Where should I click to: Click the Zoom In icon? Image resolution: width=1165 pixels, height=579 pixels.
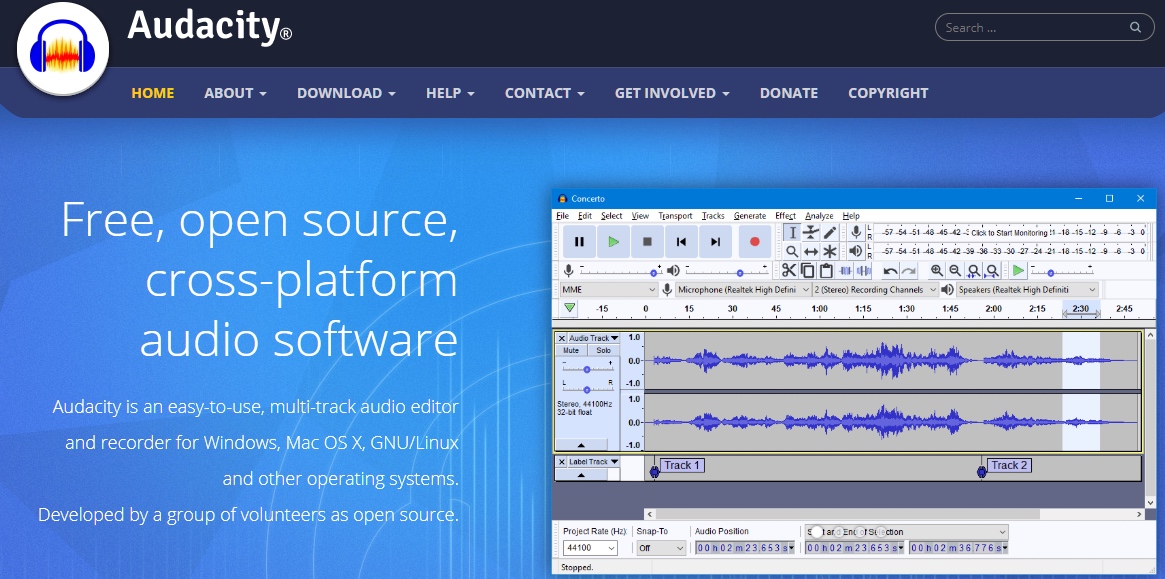pos(937,271)
